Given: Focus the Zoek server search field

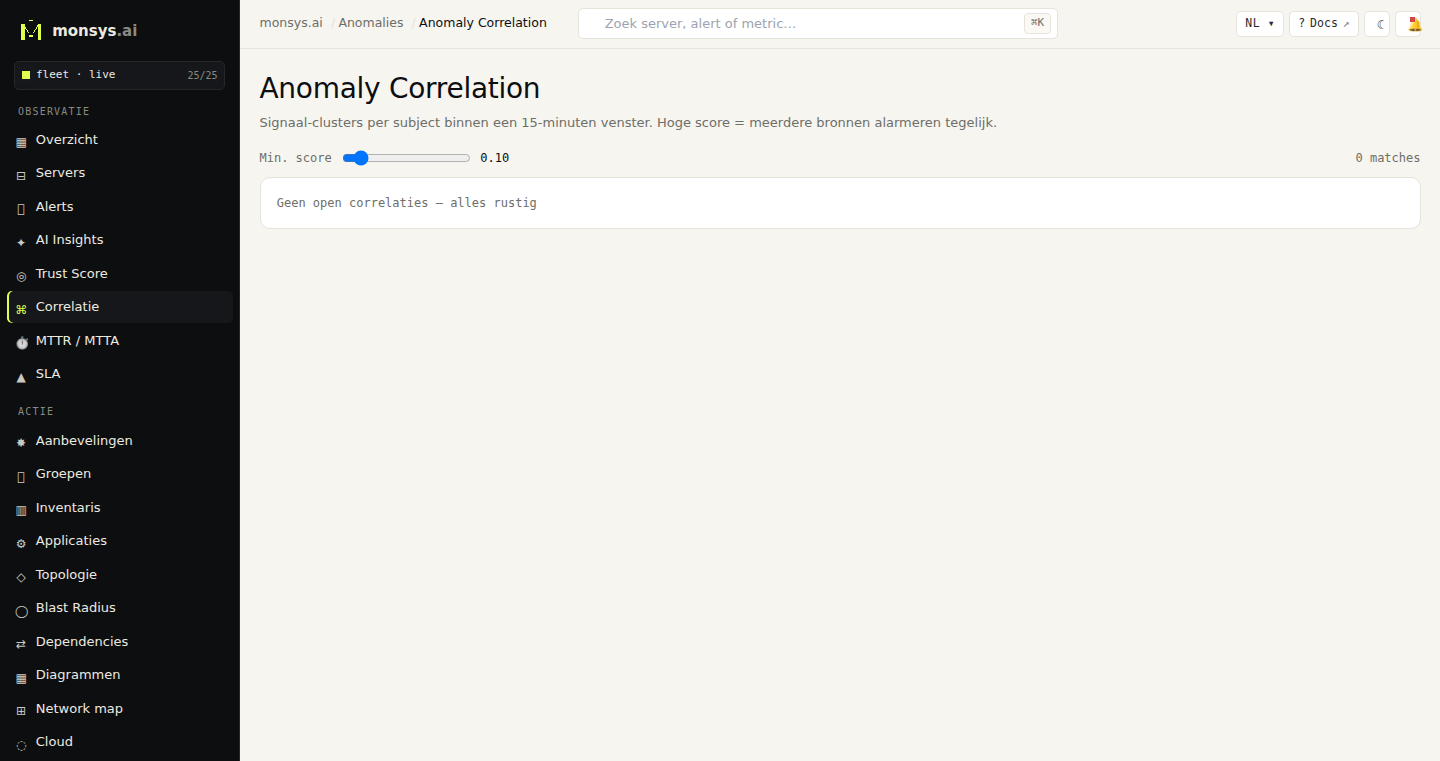Looking at the screenshot, I should point(817,24).
